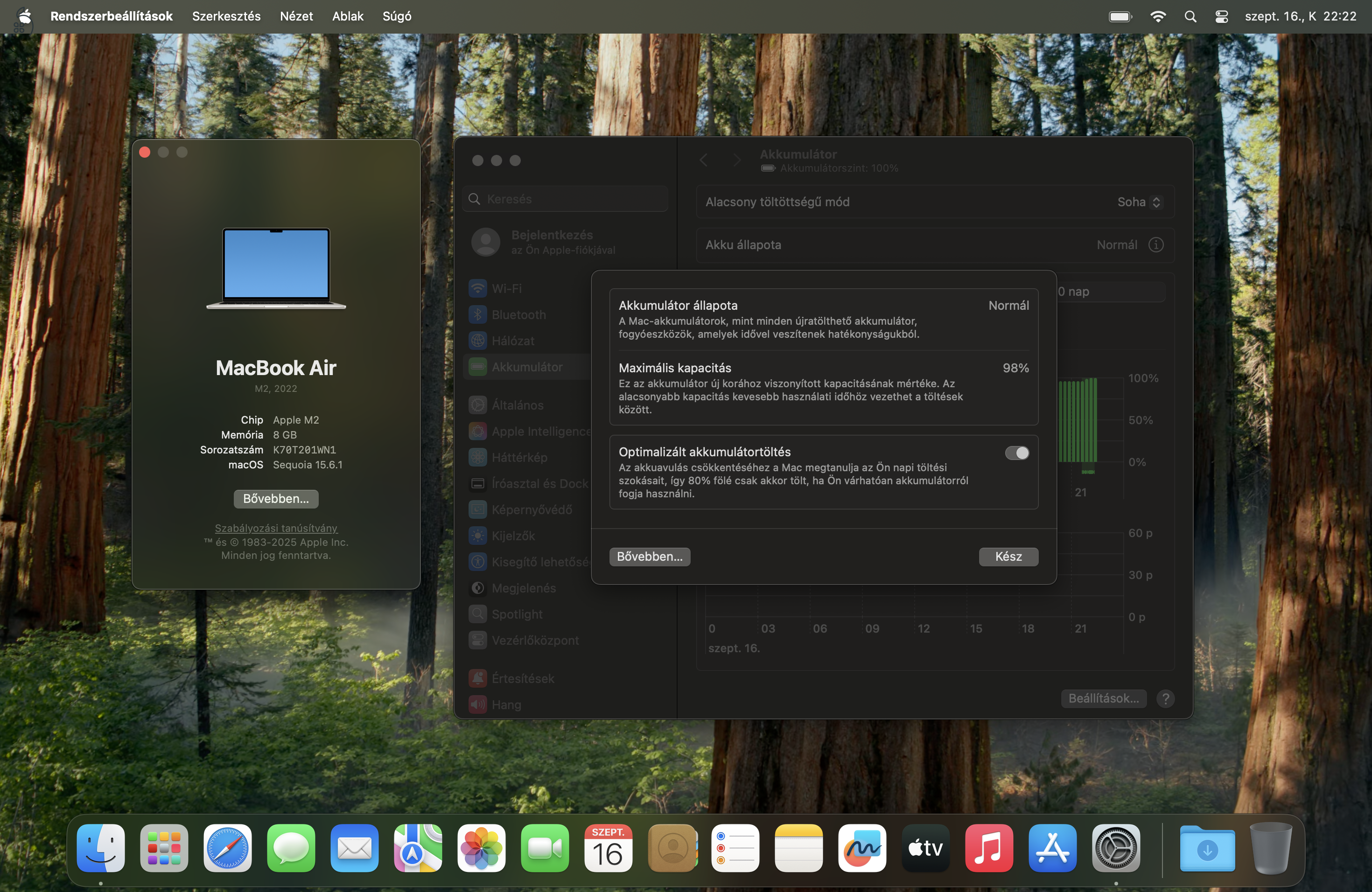This screenshot has width=1372, height=892.
Task: Open Szerkesztés menu
Action: (x=226, y=16)
